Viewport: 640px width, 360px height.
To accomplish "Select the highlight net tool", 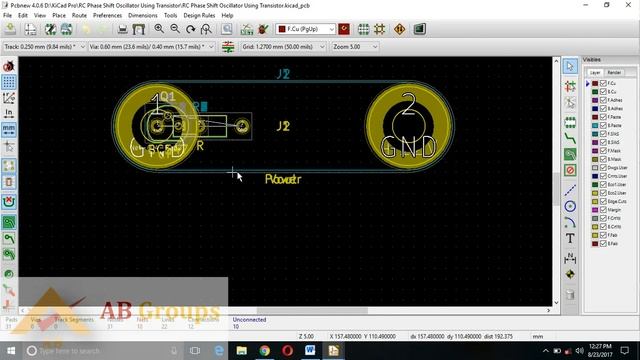I will 570,86.
